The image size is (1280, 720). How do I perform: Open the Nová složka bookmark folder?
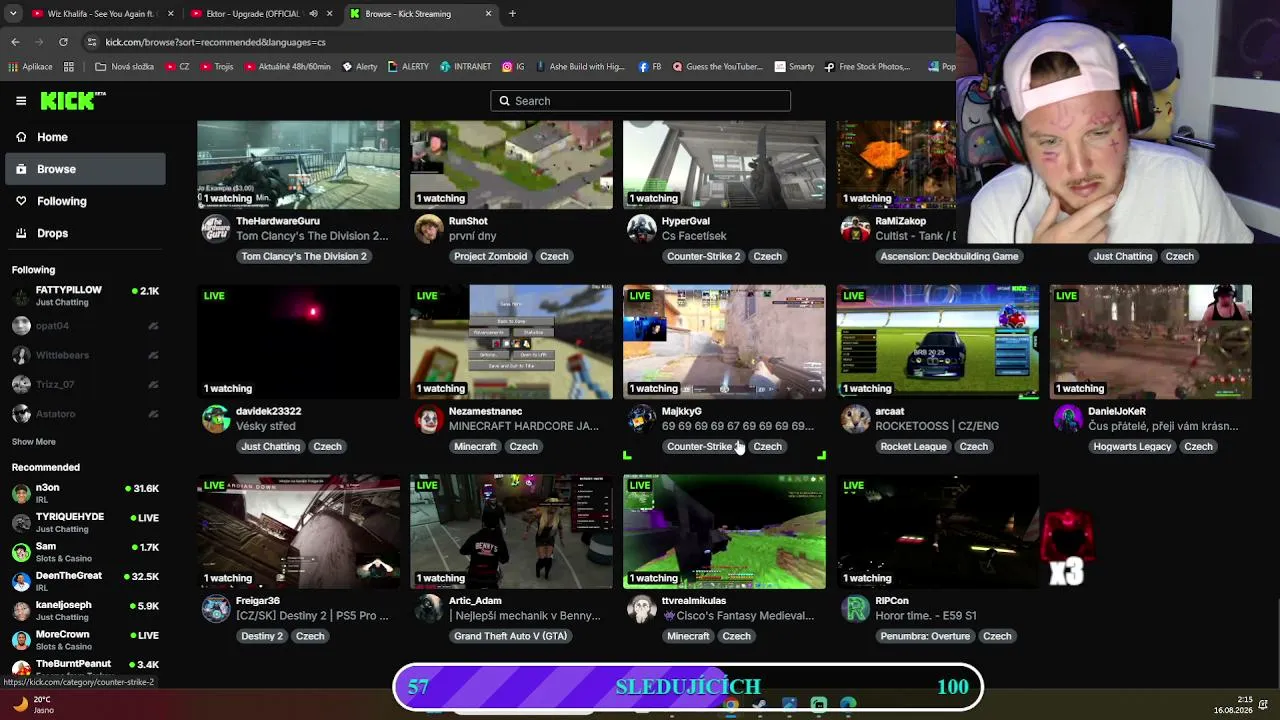pos(124,67)
